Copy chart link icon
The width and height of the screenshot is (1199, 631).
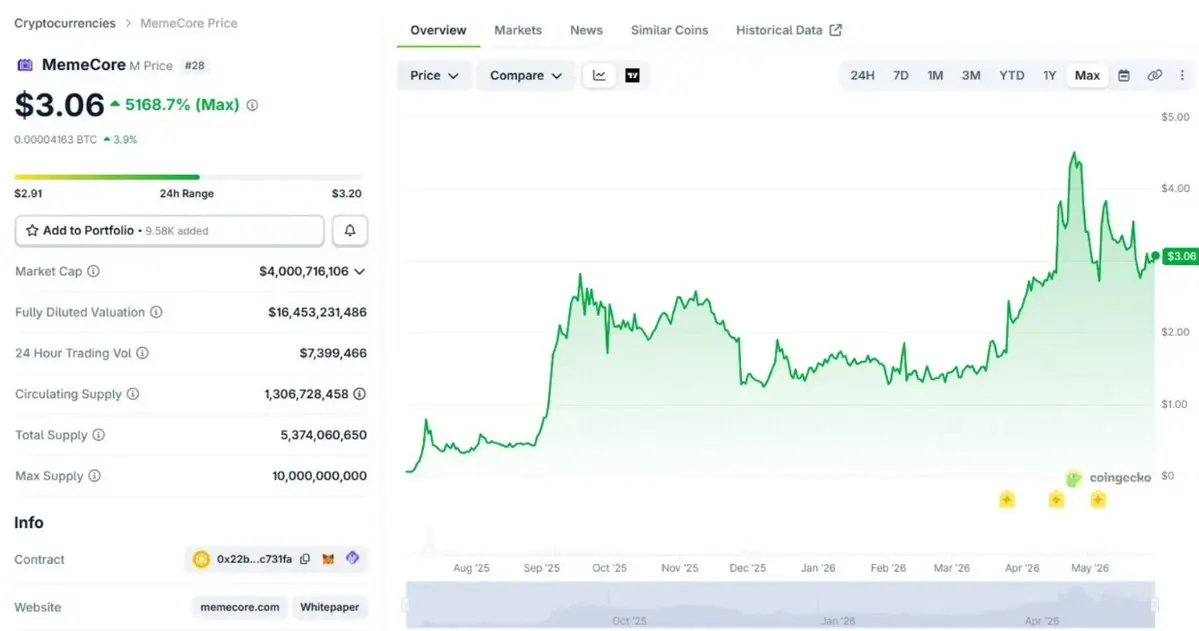tap(1155, 75)
